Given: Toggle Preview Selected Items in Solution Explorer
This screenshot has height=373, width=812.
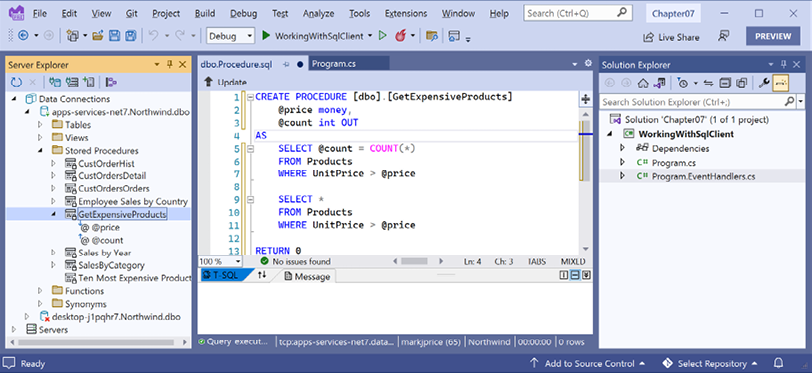Looking at the screenshot, I should click(780, 82).
